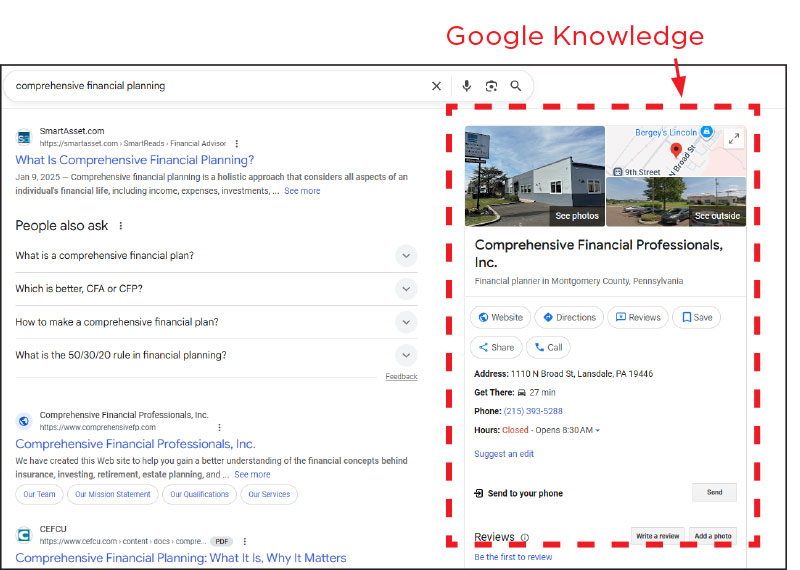Share the business listing
The width and height of the screenshot is (800, 570).
point(496,348)
